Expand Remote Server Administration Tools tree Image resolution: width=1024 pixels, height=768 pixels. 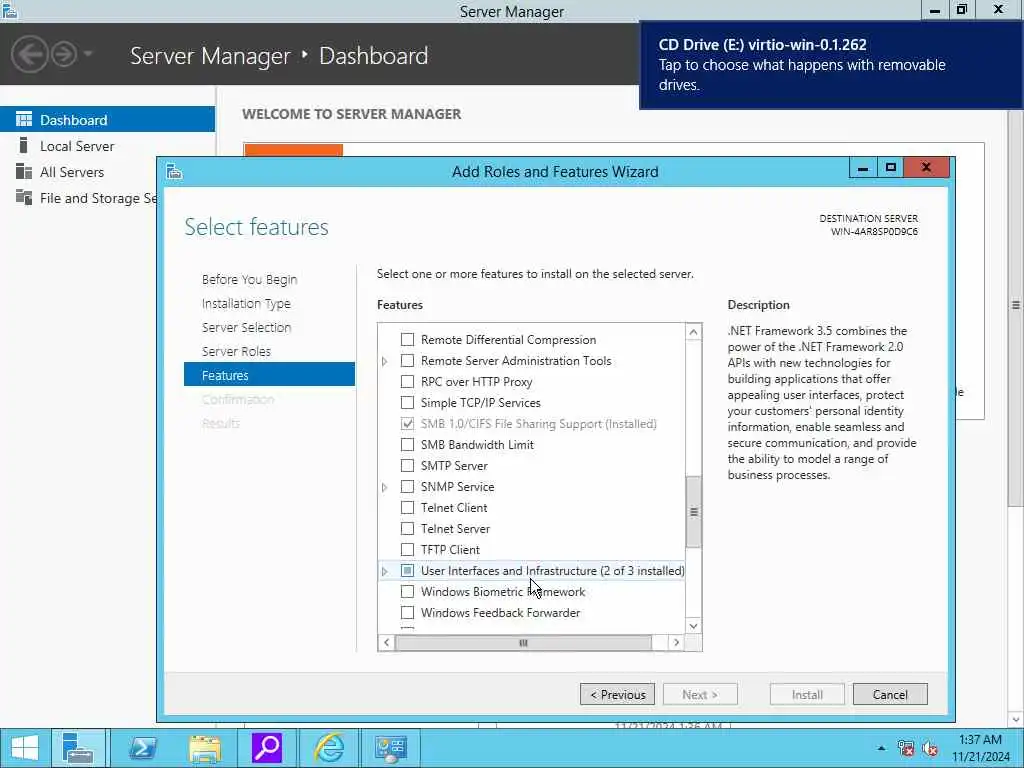[385, 361]
